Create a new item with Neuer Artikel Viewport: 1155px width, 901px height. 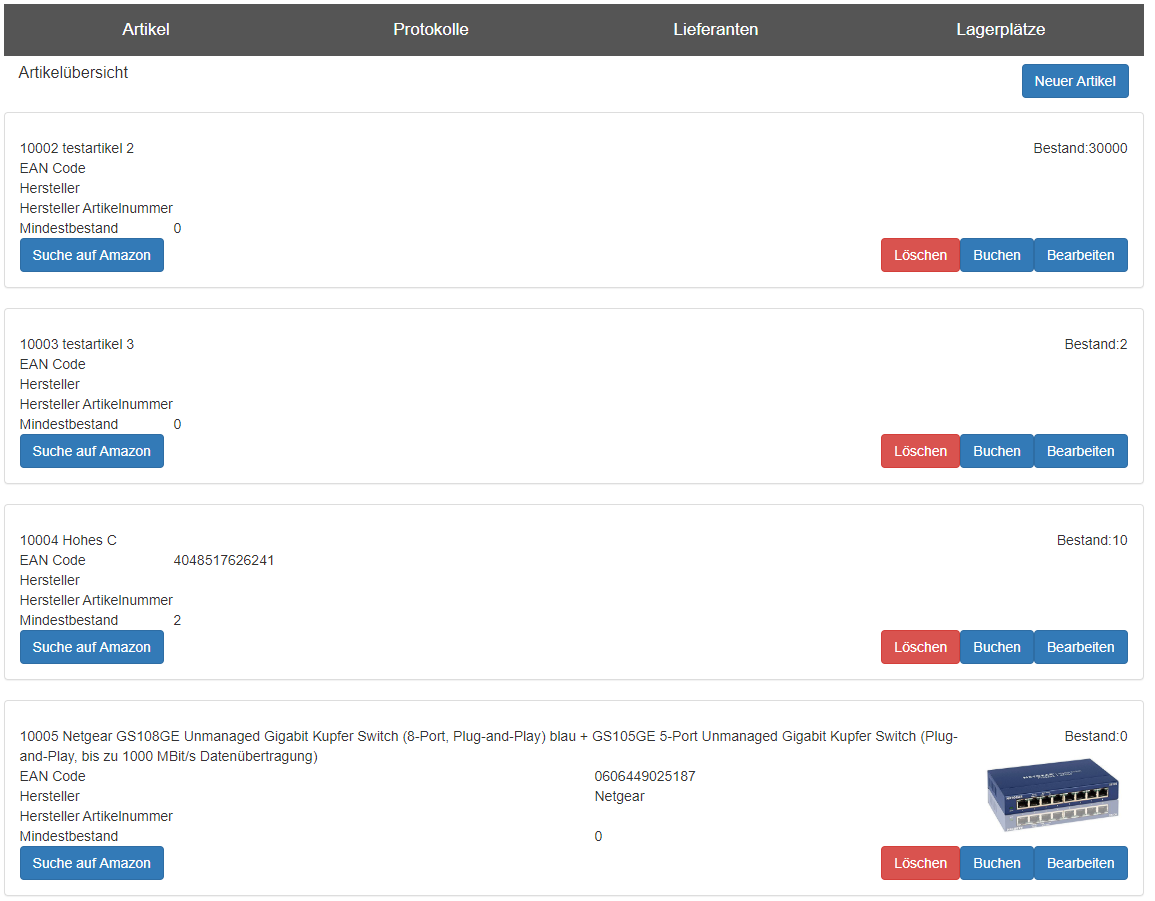coord(1075,81)
